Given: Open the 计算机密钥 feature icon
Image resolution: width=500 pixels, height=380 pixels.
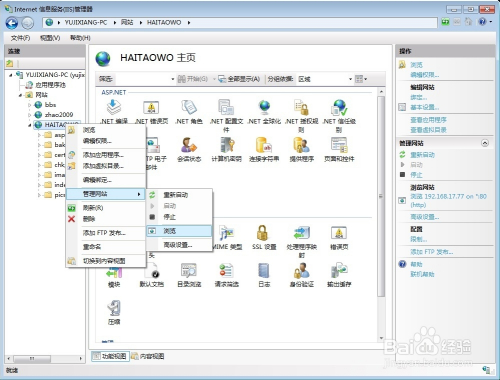Looking at the screenshot, I should pyautogui.click(x=226, y=145).
